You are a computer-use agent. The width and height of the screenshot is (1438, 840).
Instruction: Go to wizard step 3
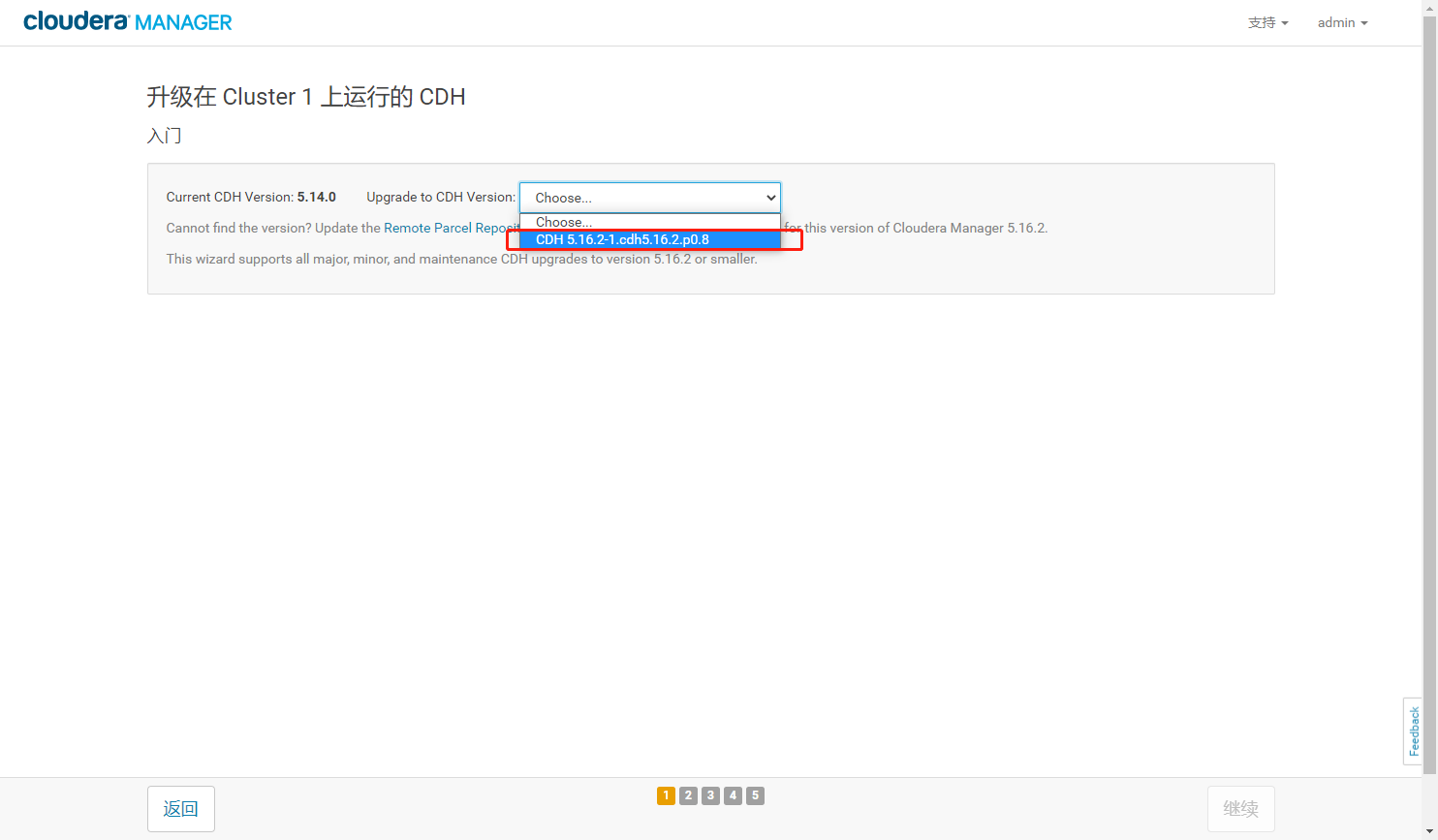pyautogui.click(x=710, y=795)
